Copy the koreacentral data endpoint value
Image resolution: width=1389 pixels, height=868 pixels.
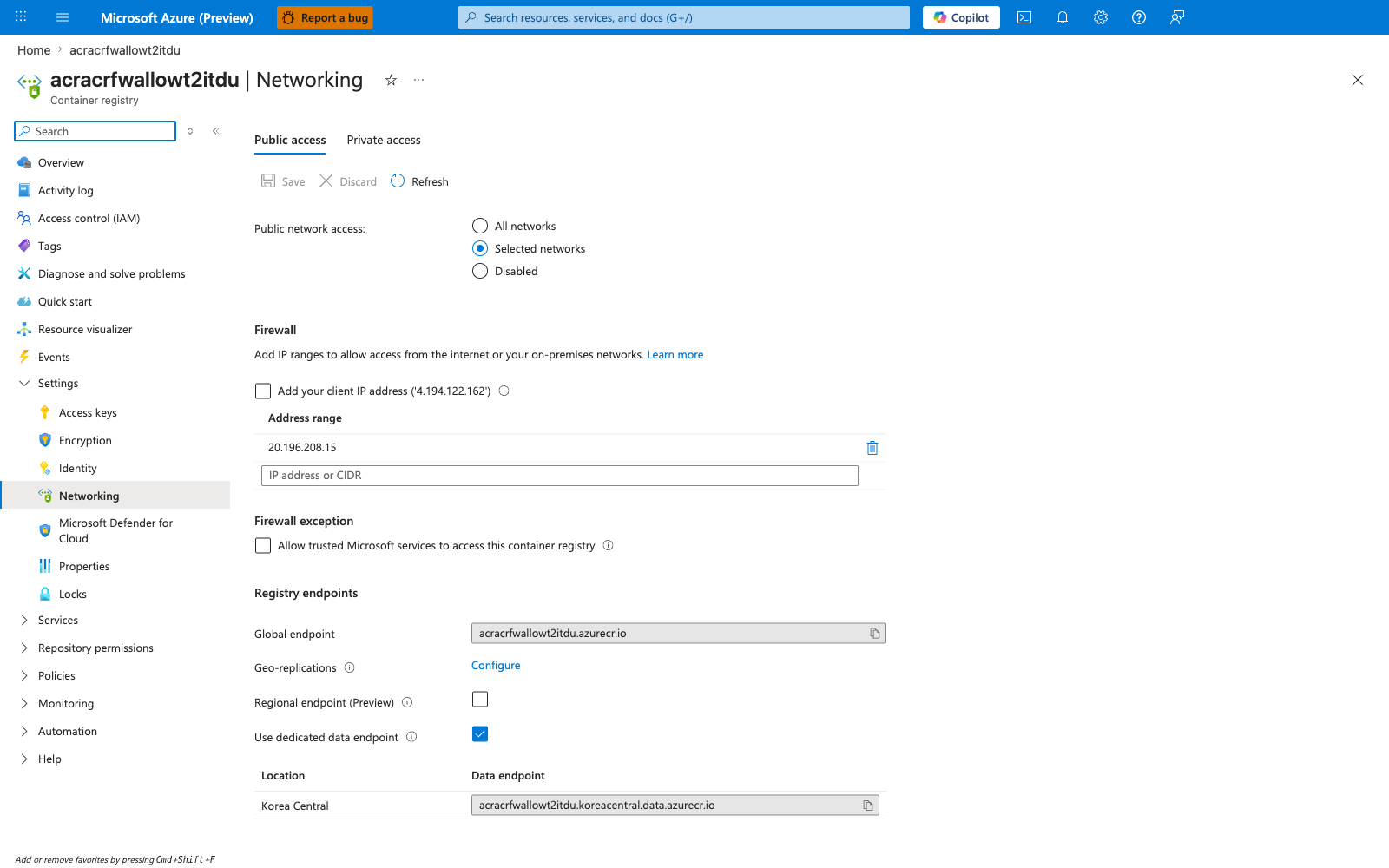(x=868, y=806)
